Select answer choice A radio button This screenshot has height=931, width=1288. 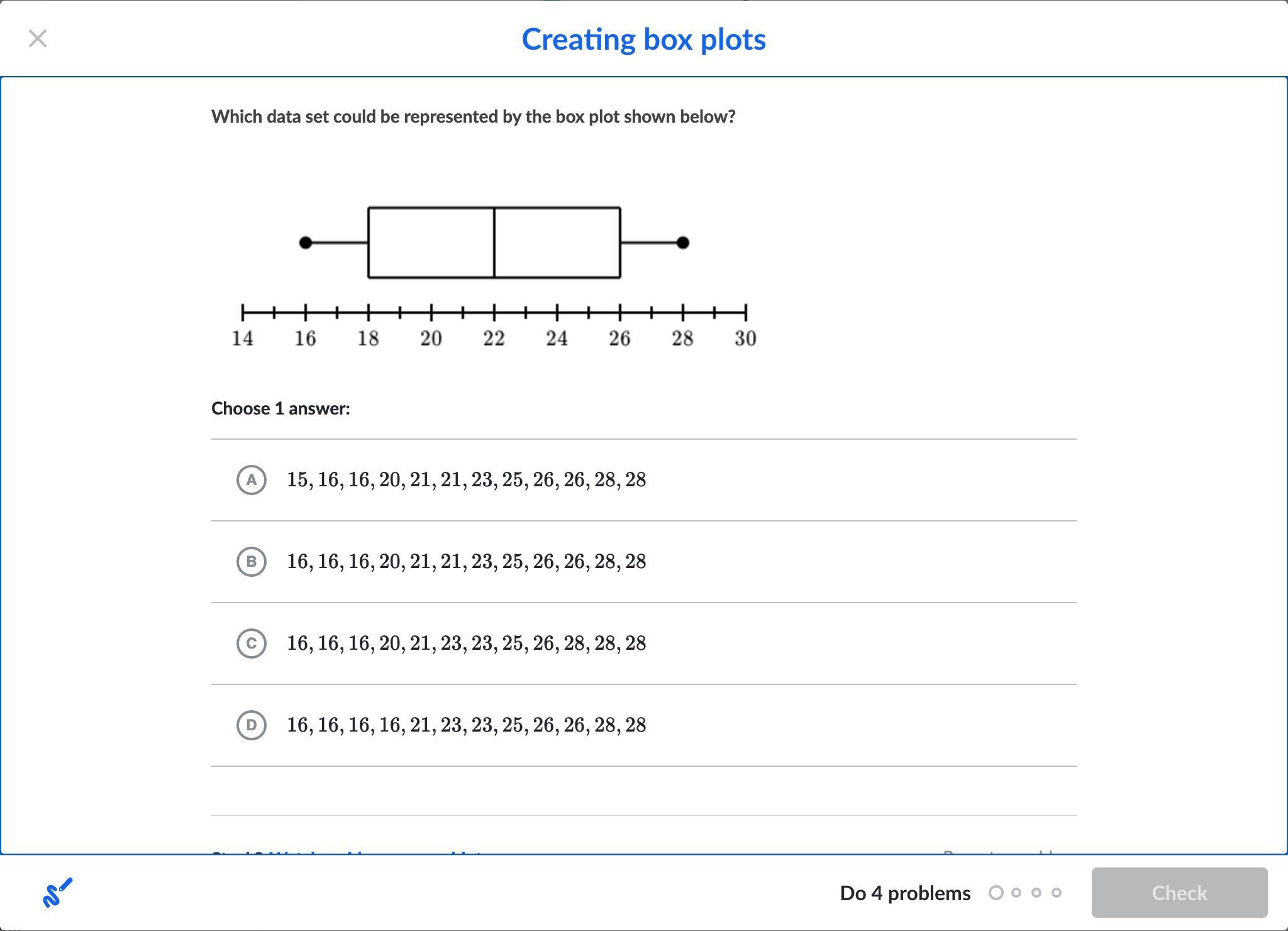point(252,480)
